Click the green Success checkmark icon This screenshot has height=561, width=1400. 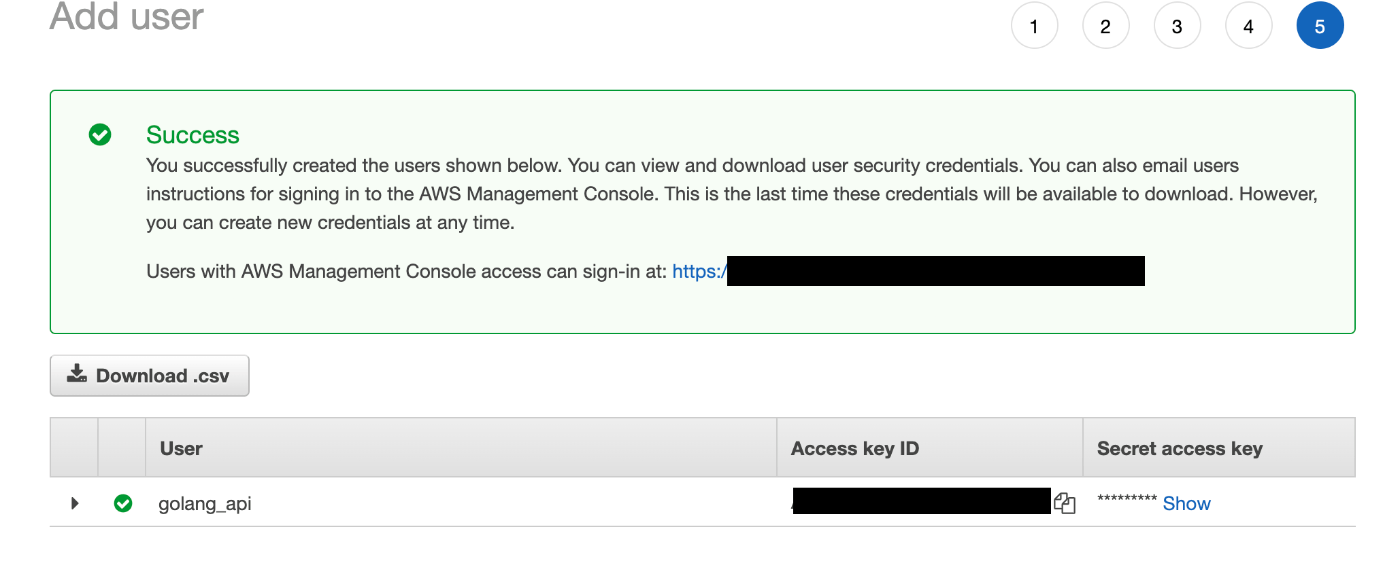coord(100,135)
